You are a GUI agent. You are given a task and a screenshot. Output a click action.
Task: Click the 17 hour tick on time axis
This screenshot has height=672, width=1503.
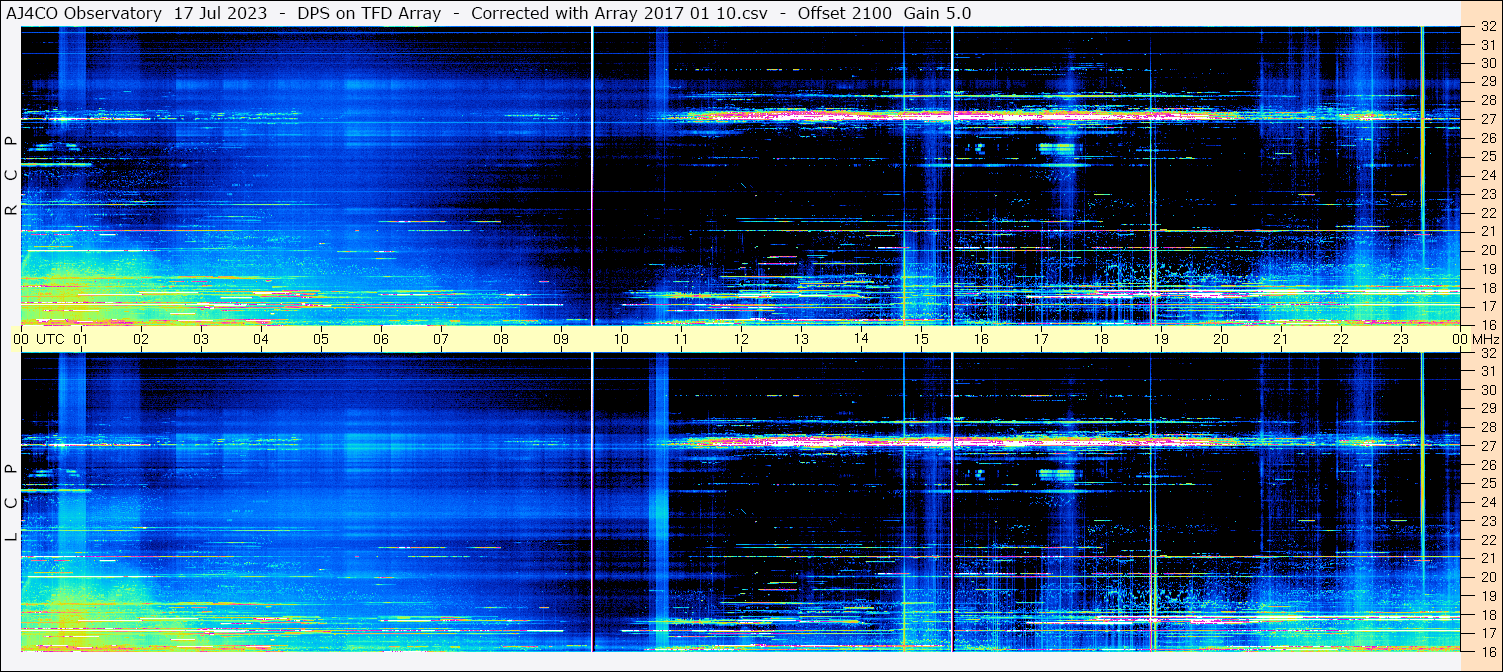tap(1041, 339)
